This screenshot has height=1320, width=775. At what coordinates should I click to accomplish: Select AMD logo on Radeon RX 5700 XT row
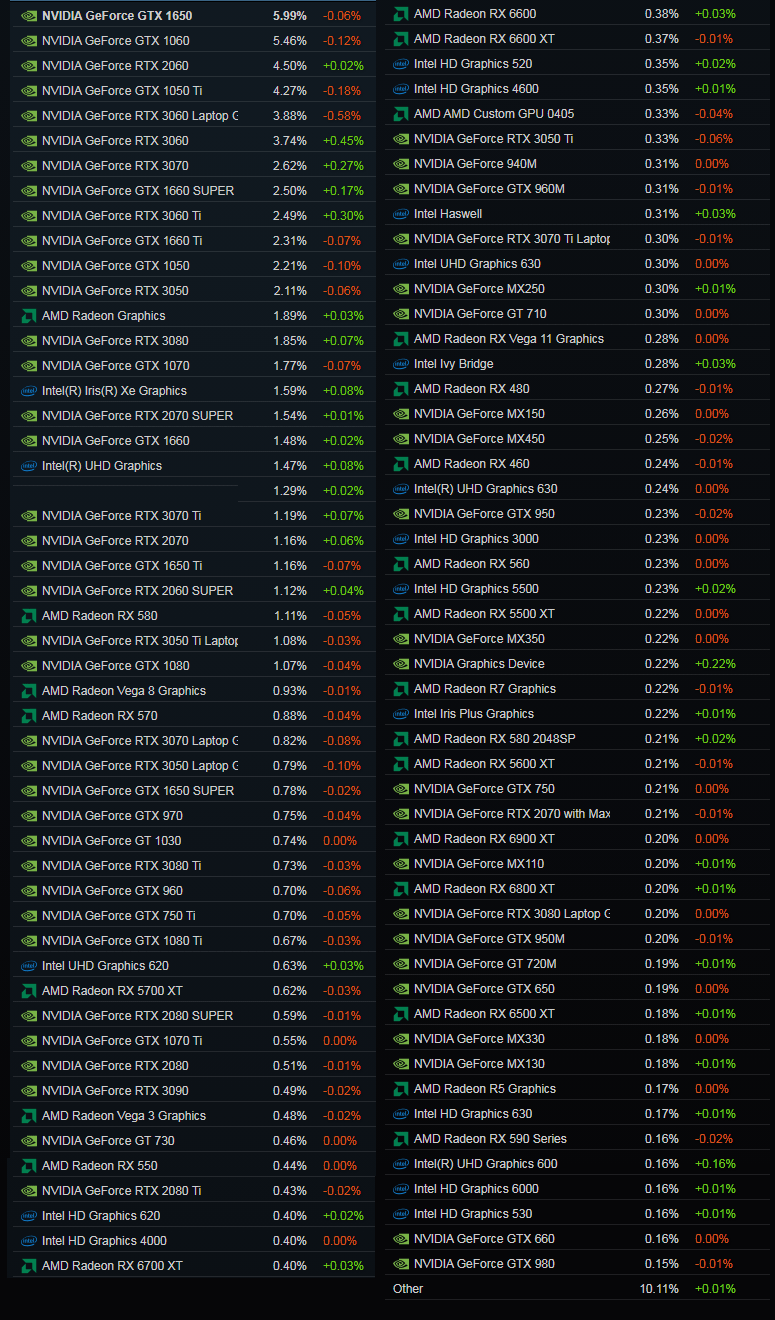pyautogui.click(x=29, y=991)
